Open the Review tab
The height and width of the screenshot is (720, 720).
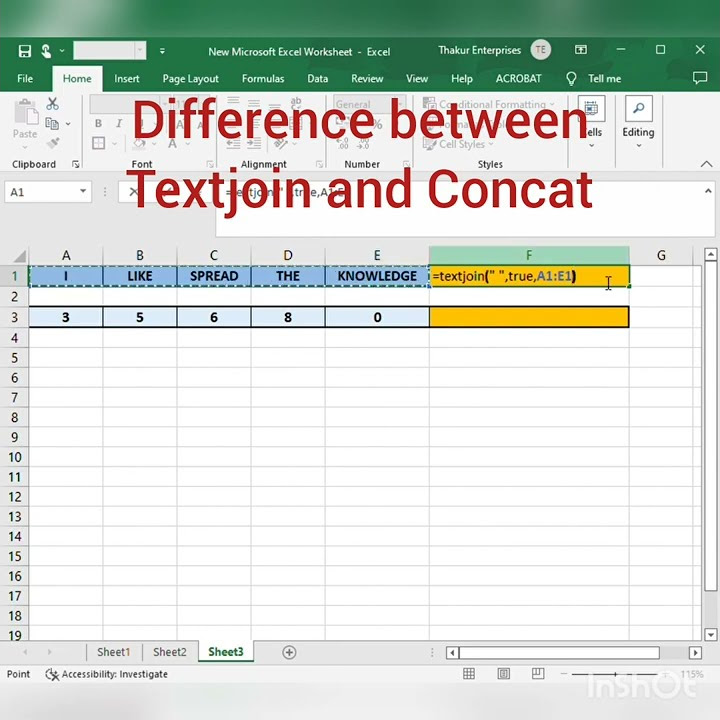click(x=367, y=79)
